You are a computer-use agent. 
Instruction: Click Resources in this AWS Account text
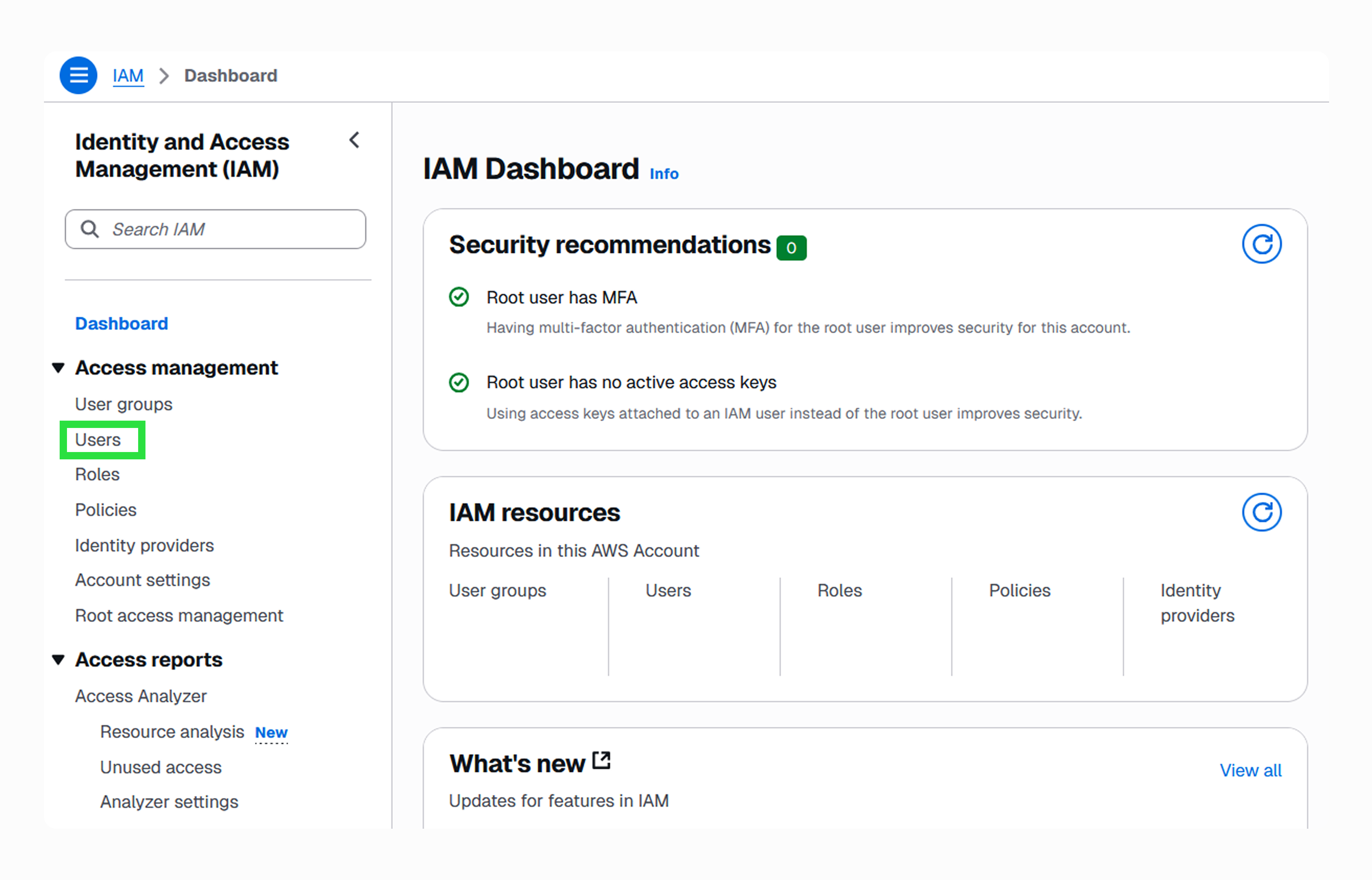click(x=574, y=551)
